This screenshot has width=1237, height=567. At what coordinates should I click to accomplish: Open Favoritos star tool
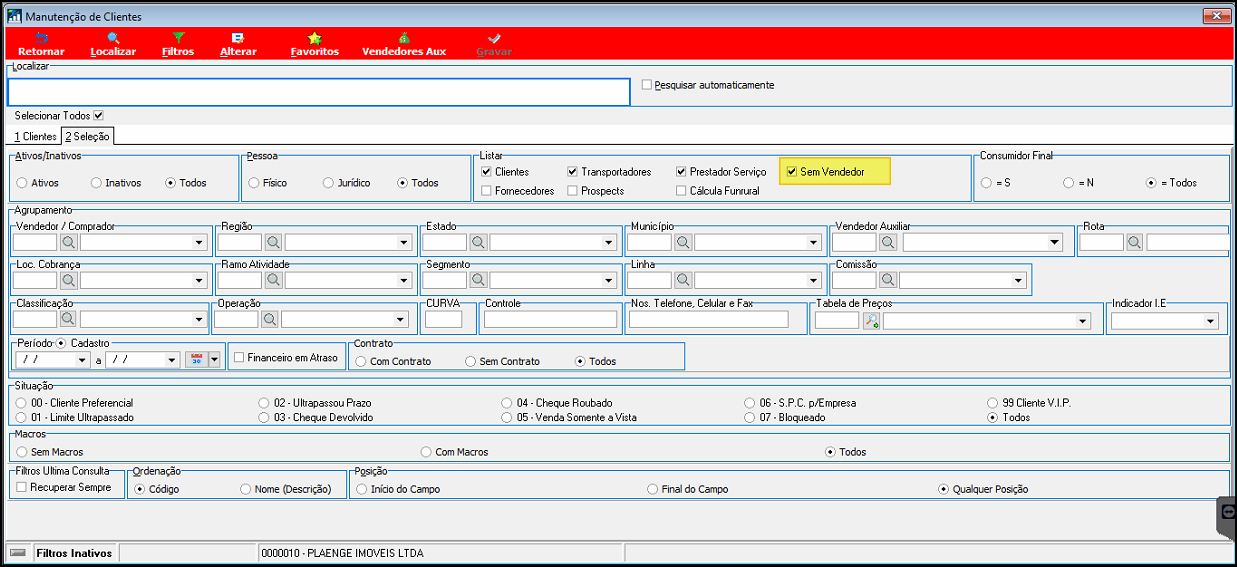(x=315, y=44)
